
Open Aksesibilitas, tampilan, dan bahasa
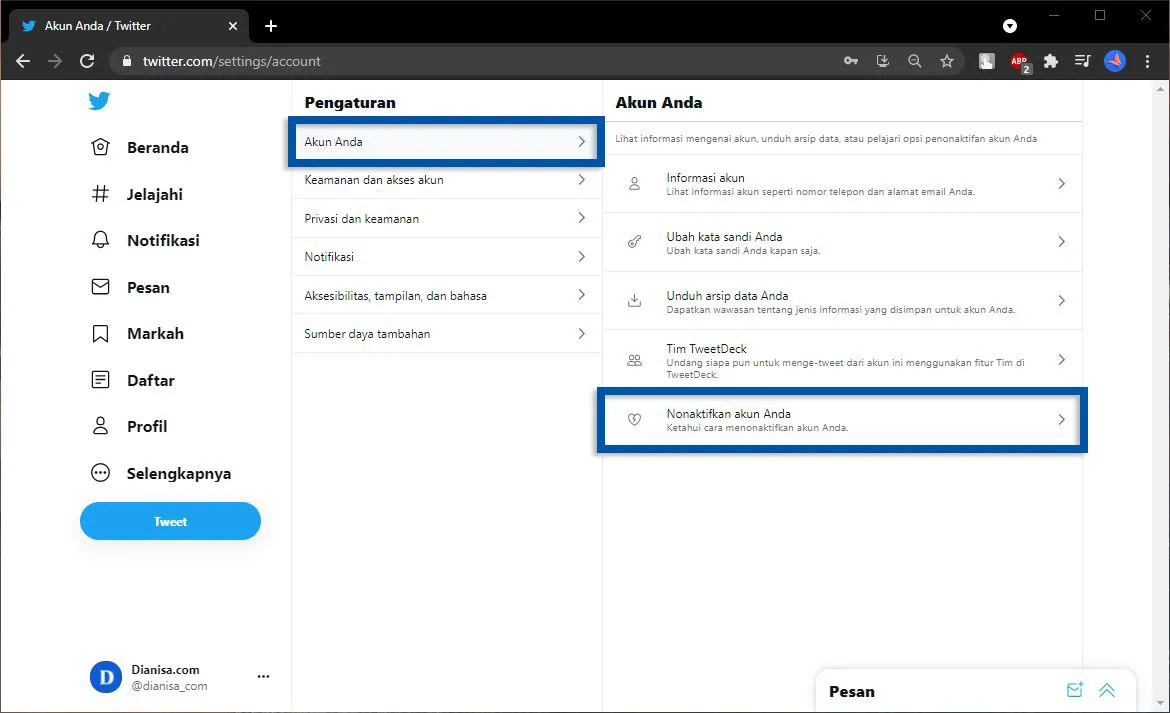point(445,296)
